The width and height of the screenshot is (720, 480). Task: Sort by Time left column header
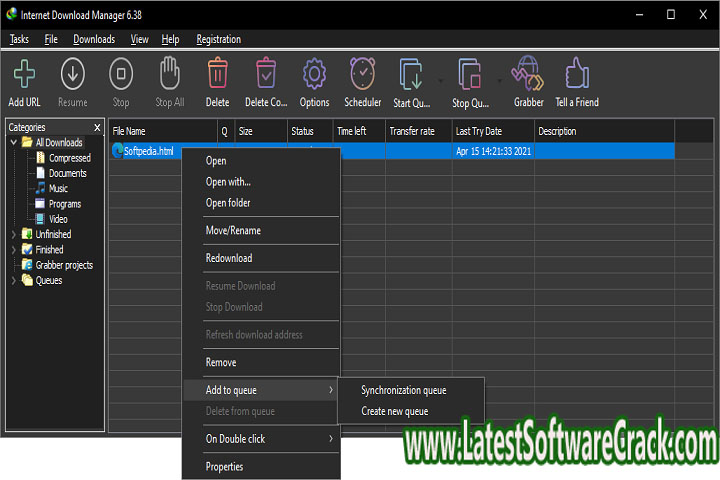359,131
